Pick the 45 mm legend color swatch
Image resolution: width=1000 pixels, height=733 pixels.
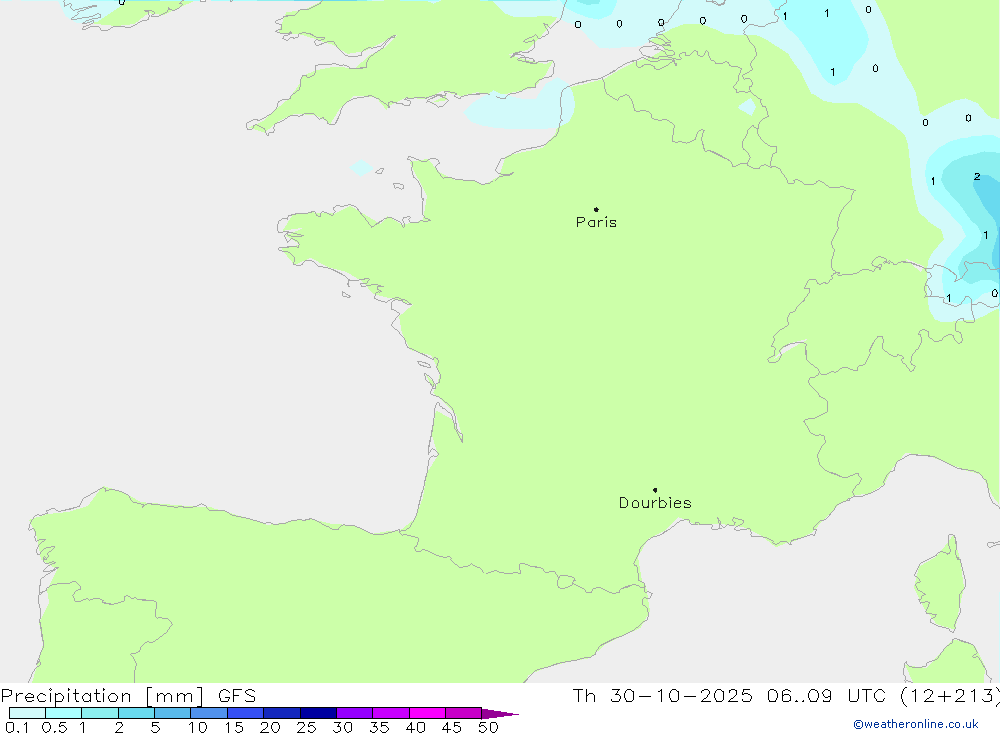pyautogui.click(x=463, y=713)
